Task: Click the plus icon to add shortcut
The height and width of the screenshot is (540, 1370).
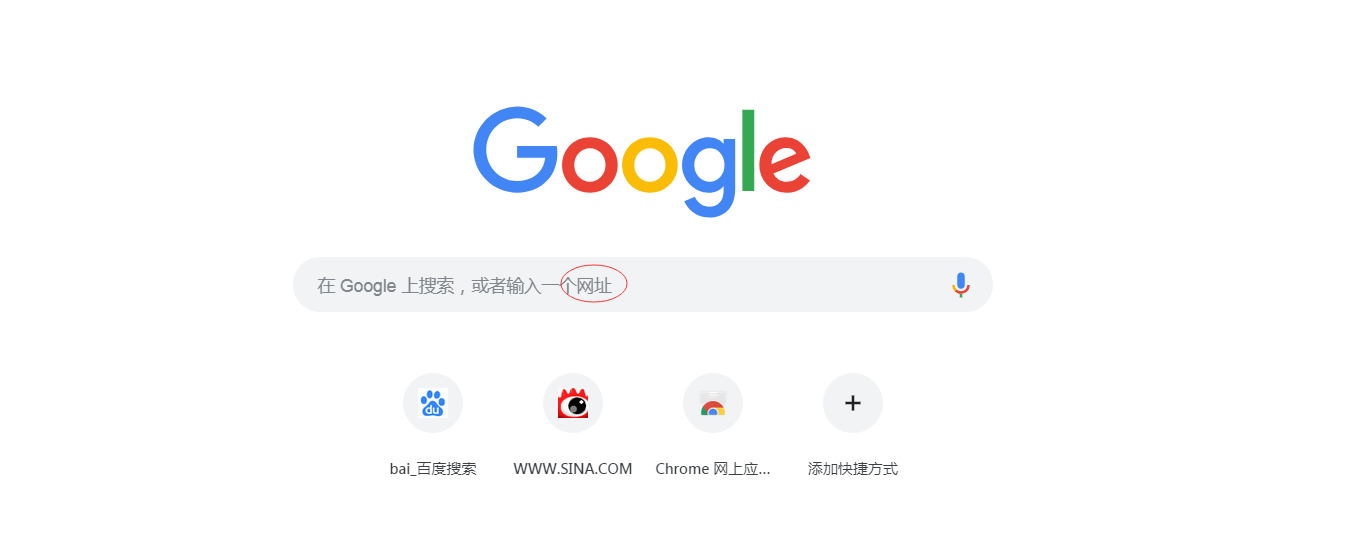Action: (853, 403)
